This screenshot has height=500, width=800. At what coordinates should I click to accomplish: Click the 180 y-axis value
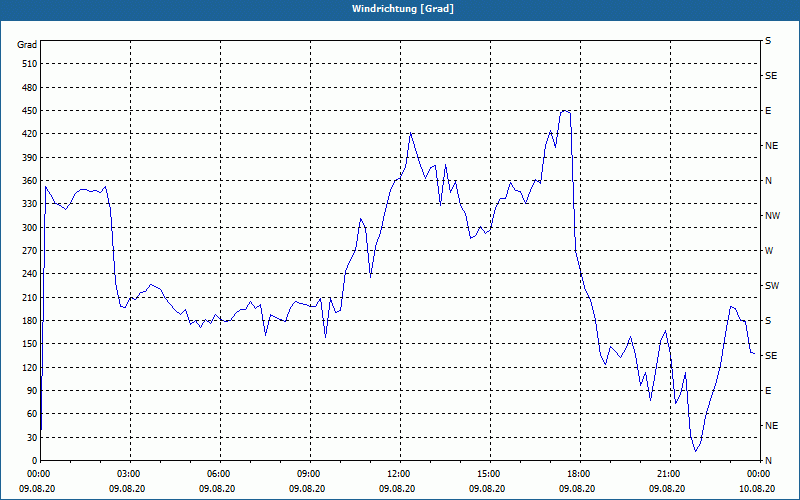tap(30, 320)
